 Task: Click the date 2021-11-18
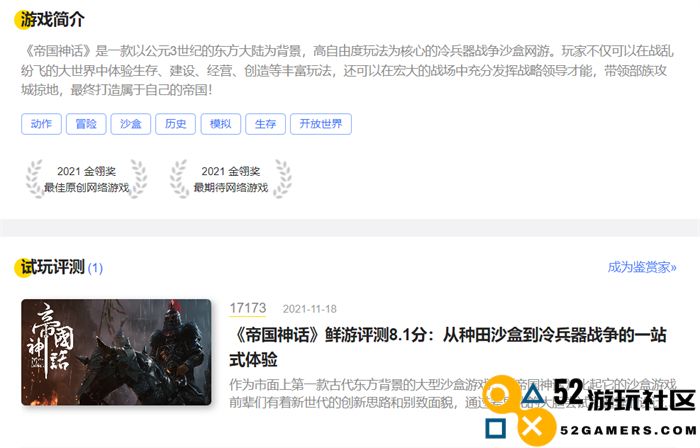309,309
